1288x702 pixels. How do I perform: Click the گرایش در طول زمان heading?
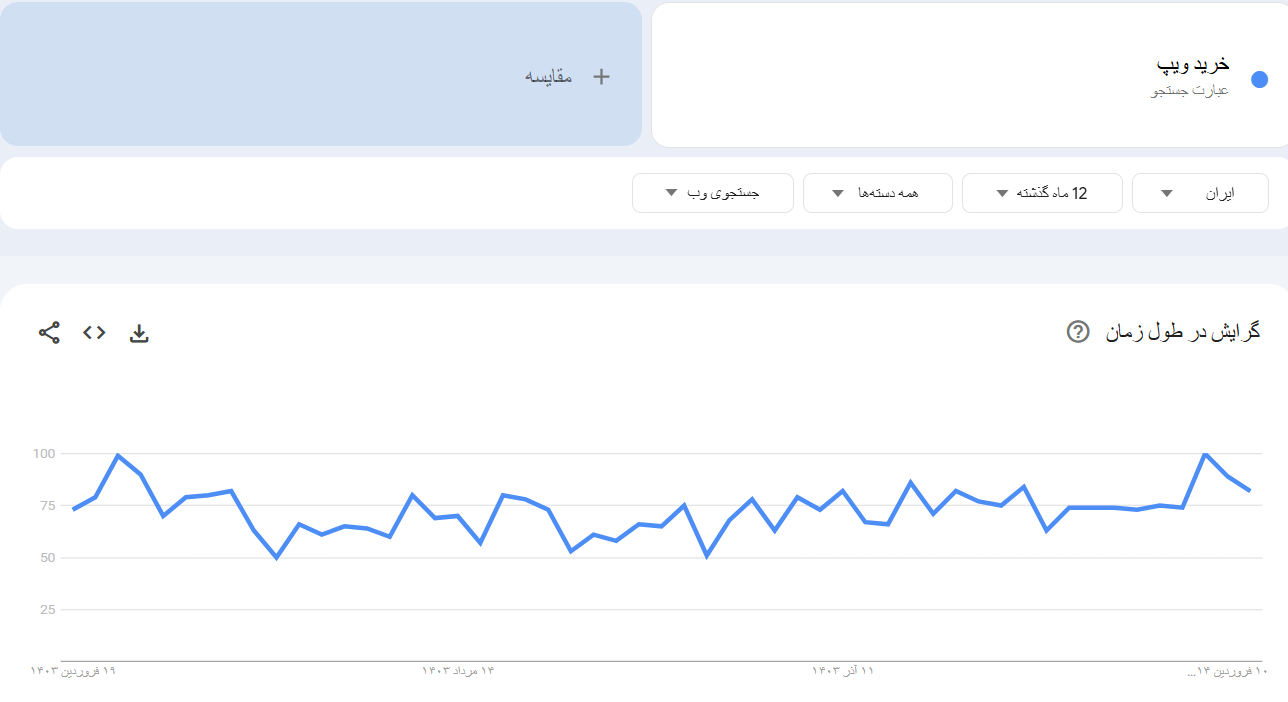1182,332
